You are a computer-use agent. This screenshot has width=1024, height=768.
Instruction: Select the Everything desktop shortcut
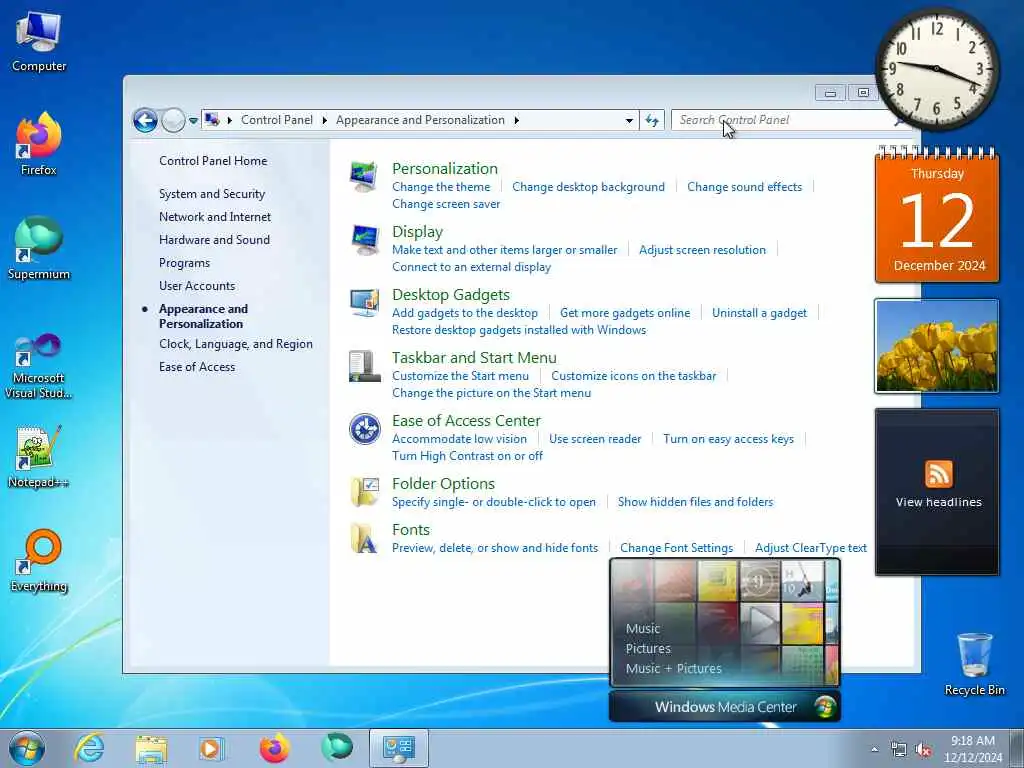pos(39,560)
